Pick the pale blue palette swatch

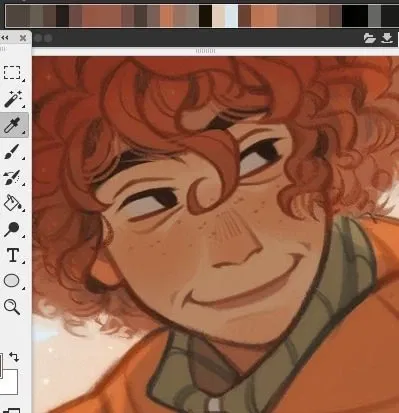[x=231, y=16]
